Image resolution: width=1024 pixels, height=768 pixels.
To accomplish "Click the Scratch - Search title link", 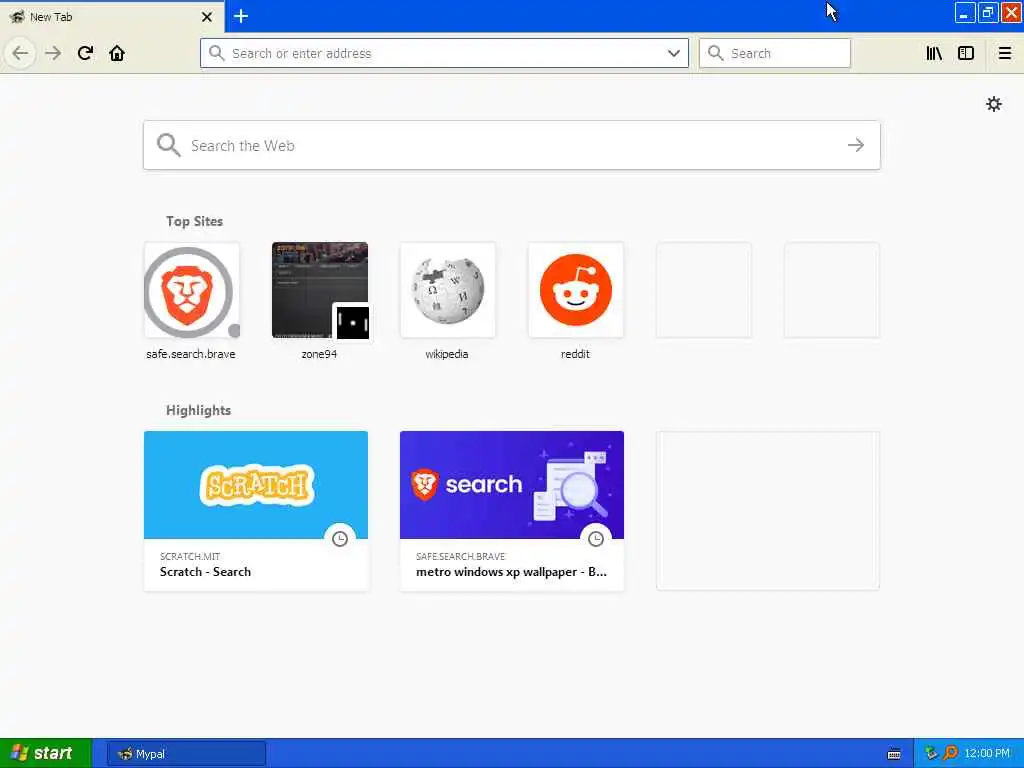I will click(x=205, y=571).
